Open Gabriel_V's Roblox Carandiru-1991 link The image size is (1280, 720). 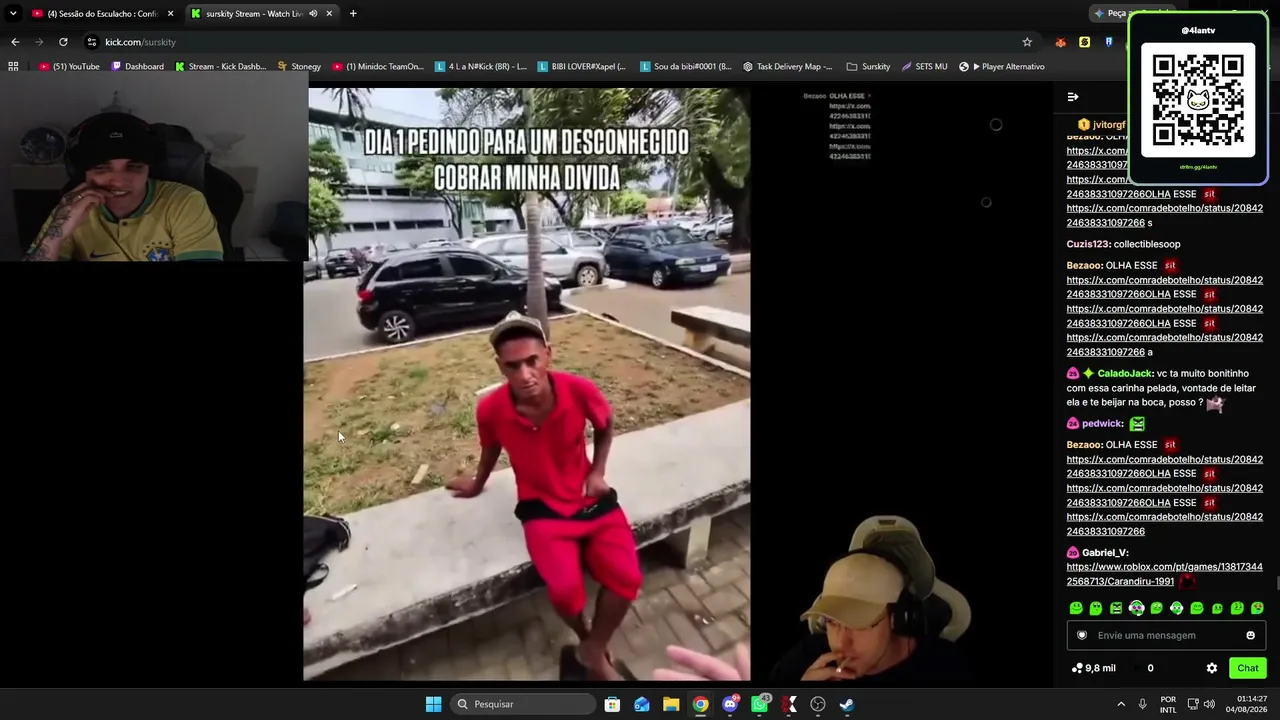point(1165,574)
